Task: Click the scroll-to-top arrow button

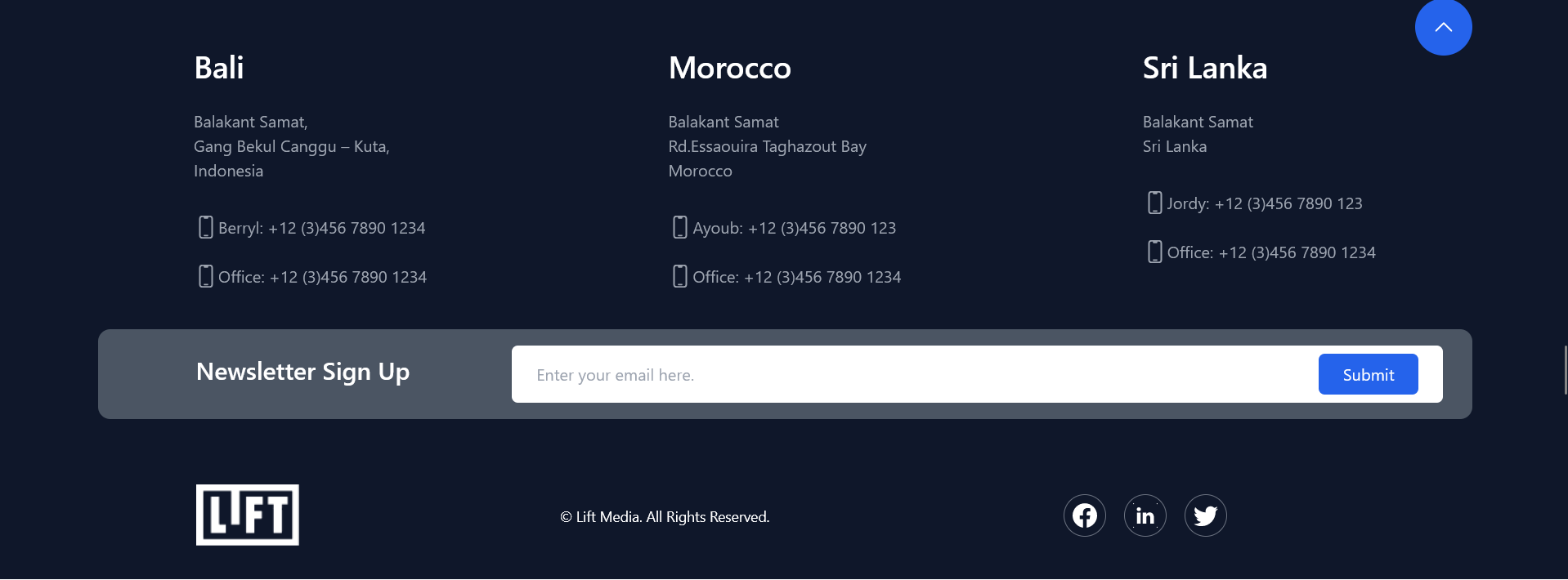Action: (x=1443, y=27)
